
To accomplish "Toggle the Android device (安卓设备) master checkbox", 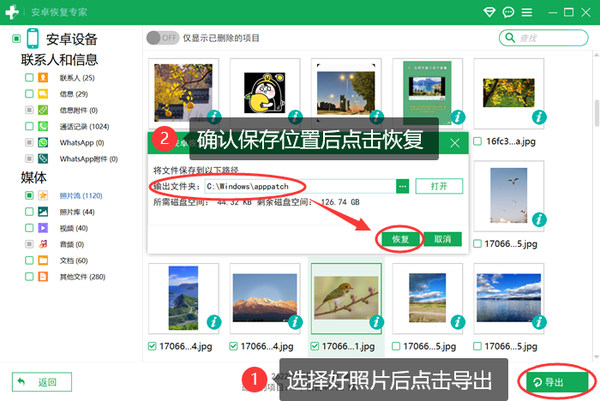I will click(16, 39).
